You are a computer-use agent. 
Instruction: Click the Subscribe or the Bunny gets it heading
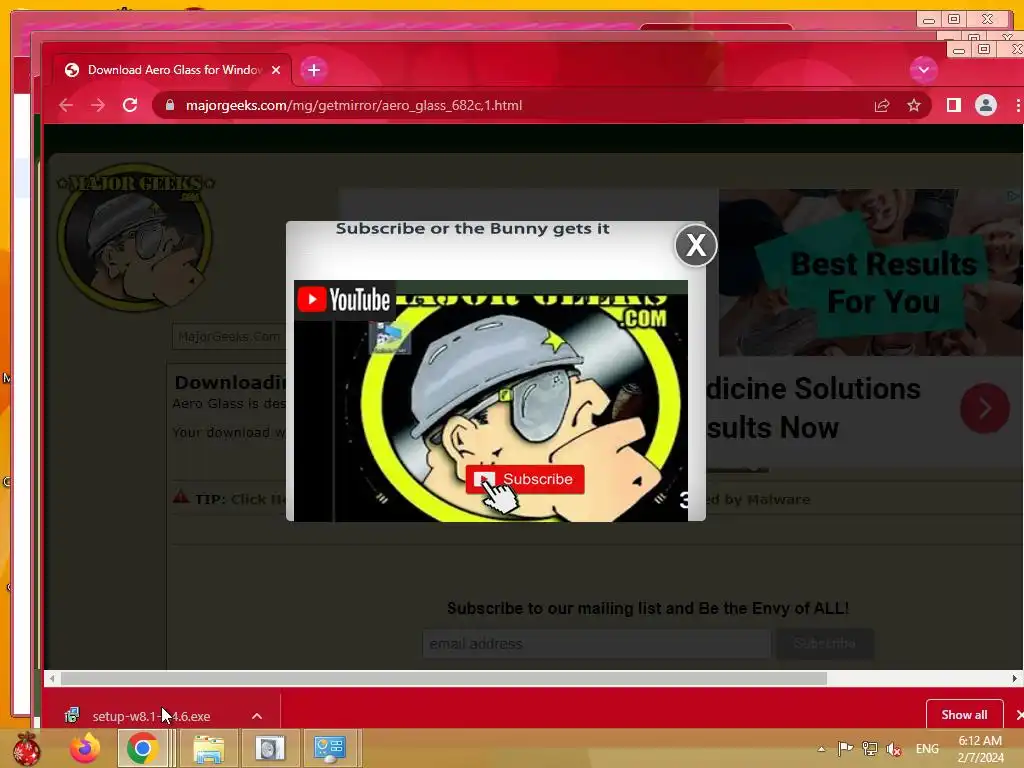click(x=472, y=229)
